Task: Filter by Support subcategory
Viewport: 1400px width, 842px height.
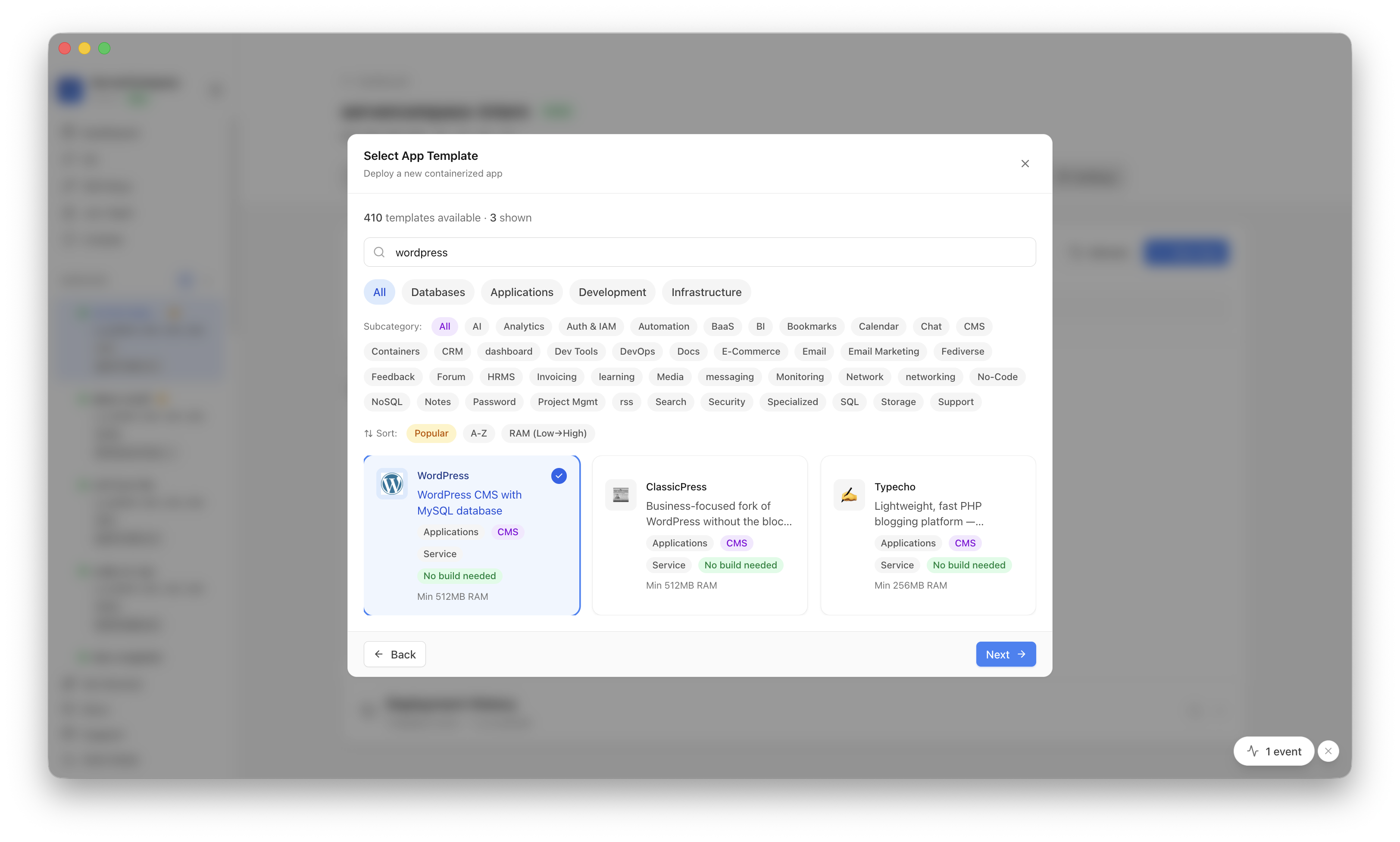Action: coord(955,402)
